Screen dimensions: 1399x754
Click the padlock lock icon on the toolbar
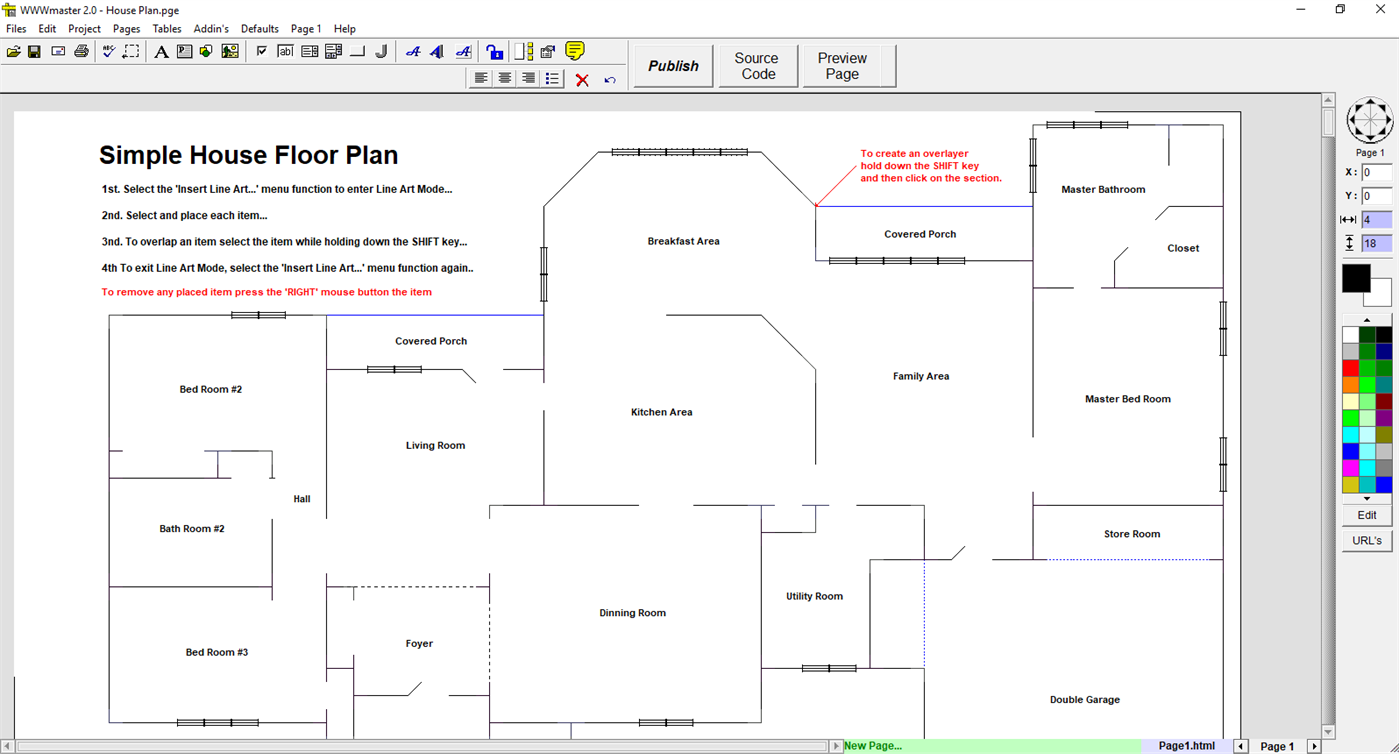tap(495, 51)
